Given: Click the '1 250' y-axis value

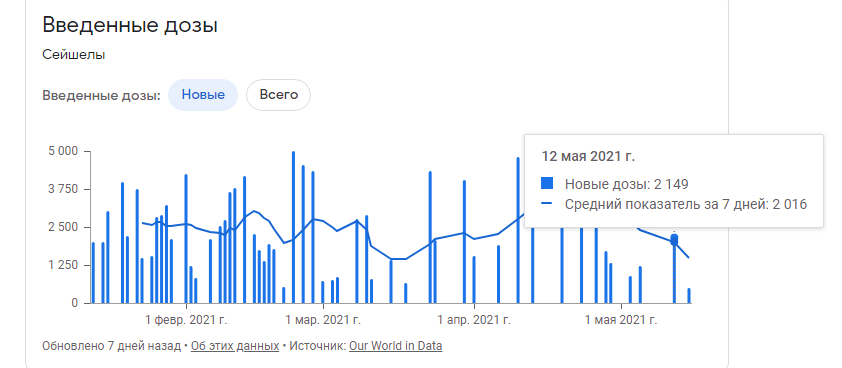Looking at the screenshot, I should tap(63, 265).
